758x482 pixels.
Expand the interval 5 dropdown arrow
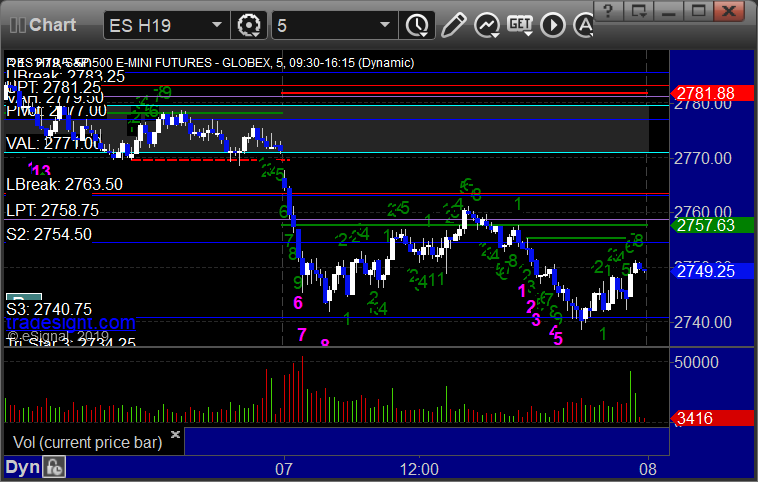pos(385,25)
